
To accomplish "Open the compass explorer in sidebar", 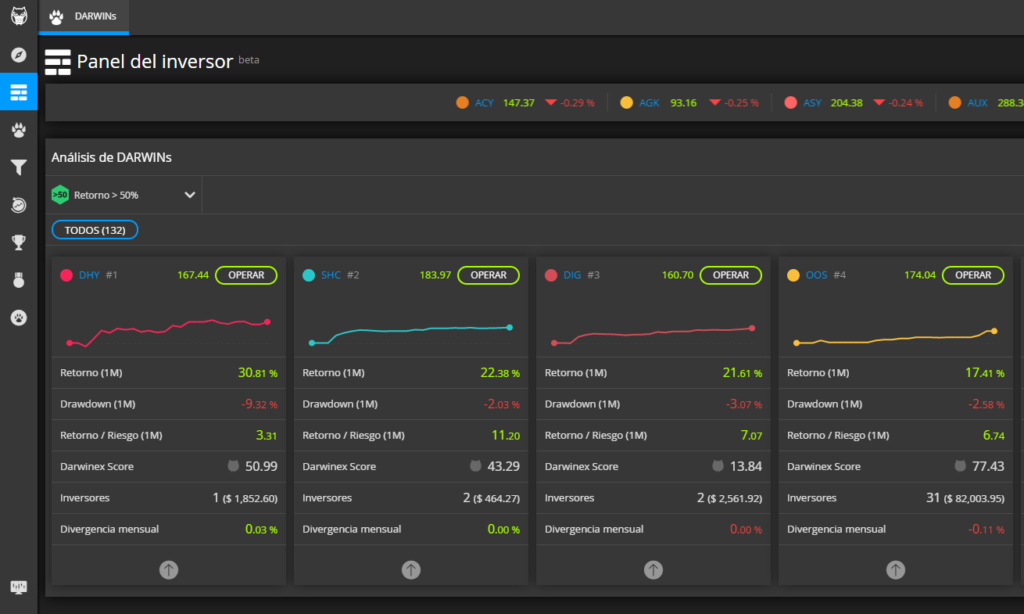I will tap(18, 55).
